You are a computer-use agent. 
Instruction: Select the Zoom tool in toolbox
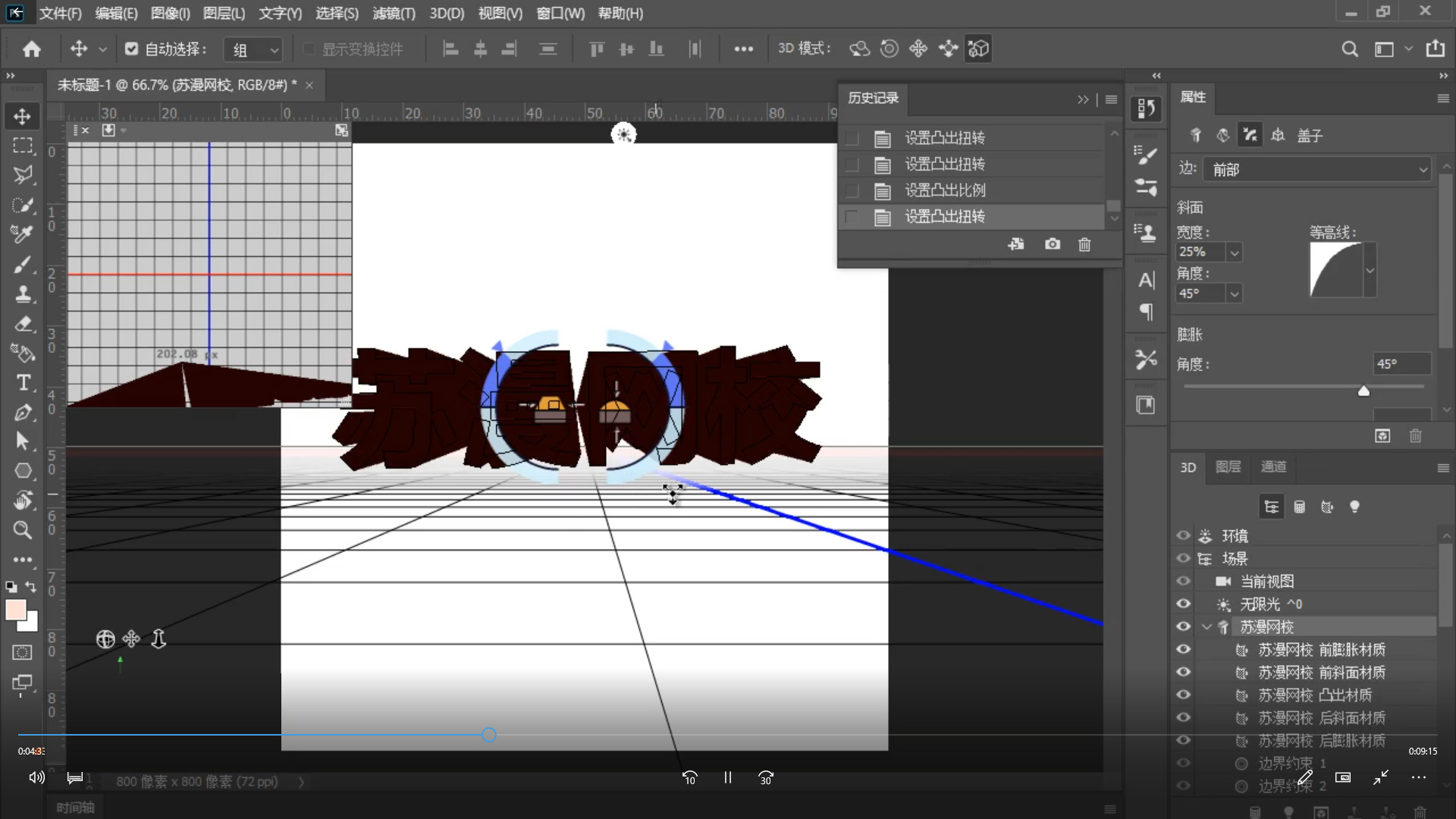22,530
